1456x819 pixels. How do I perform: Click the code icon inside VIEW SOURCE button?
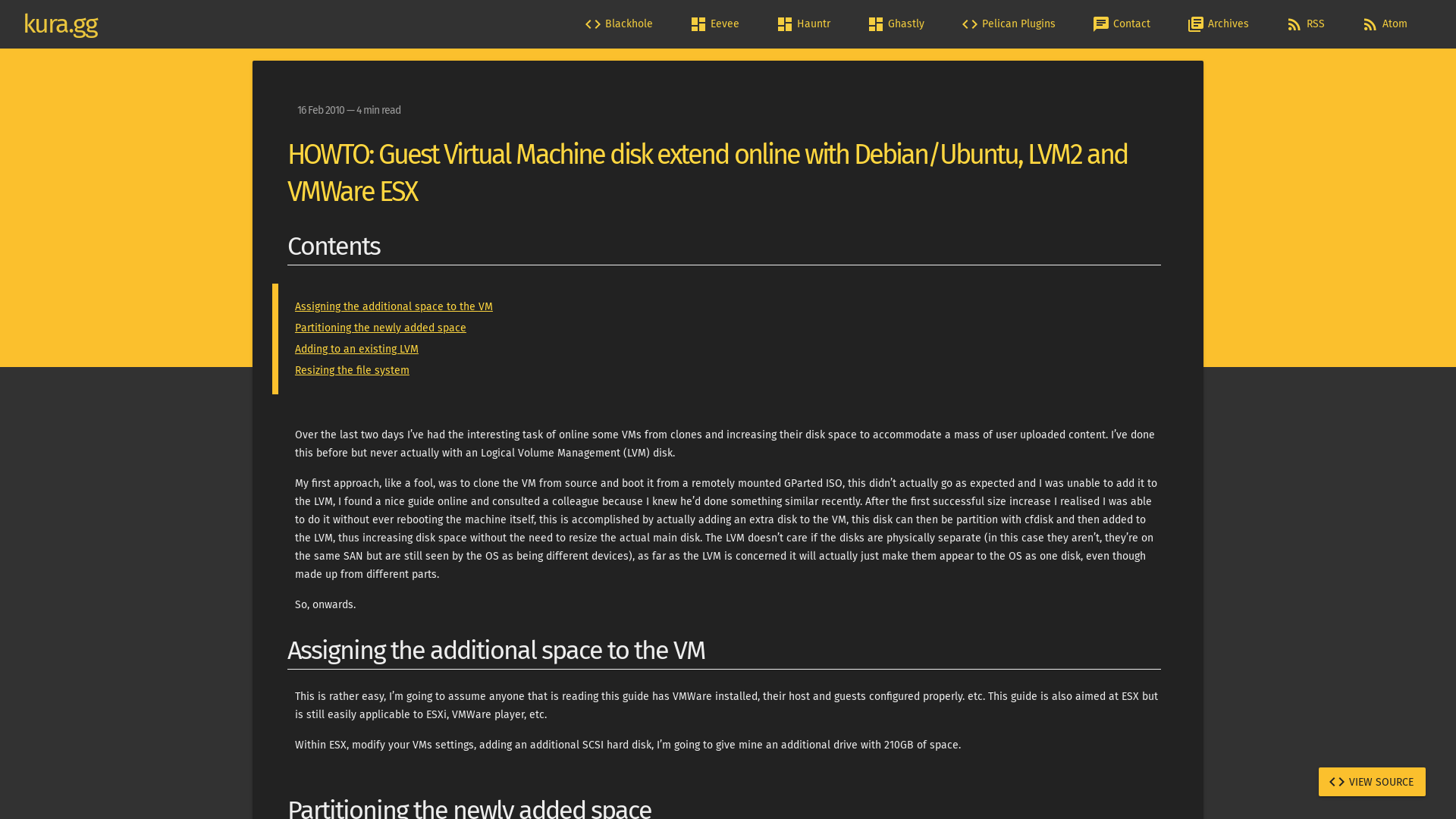(1335, 781)
